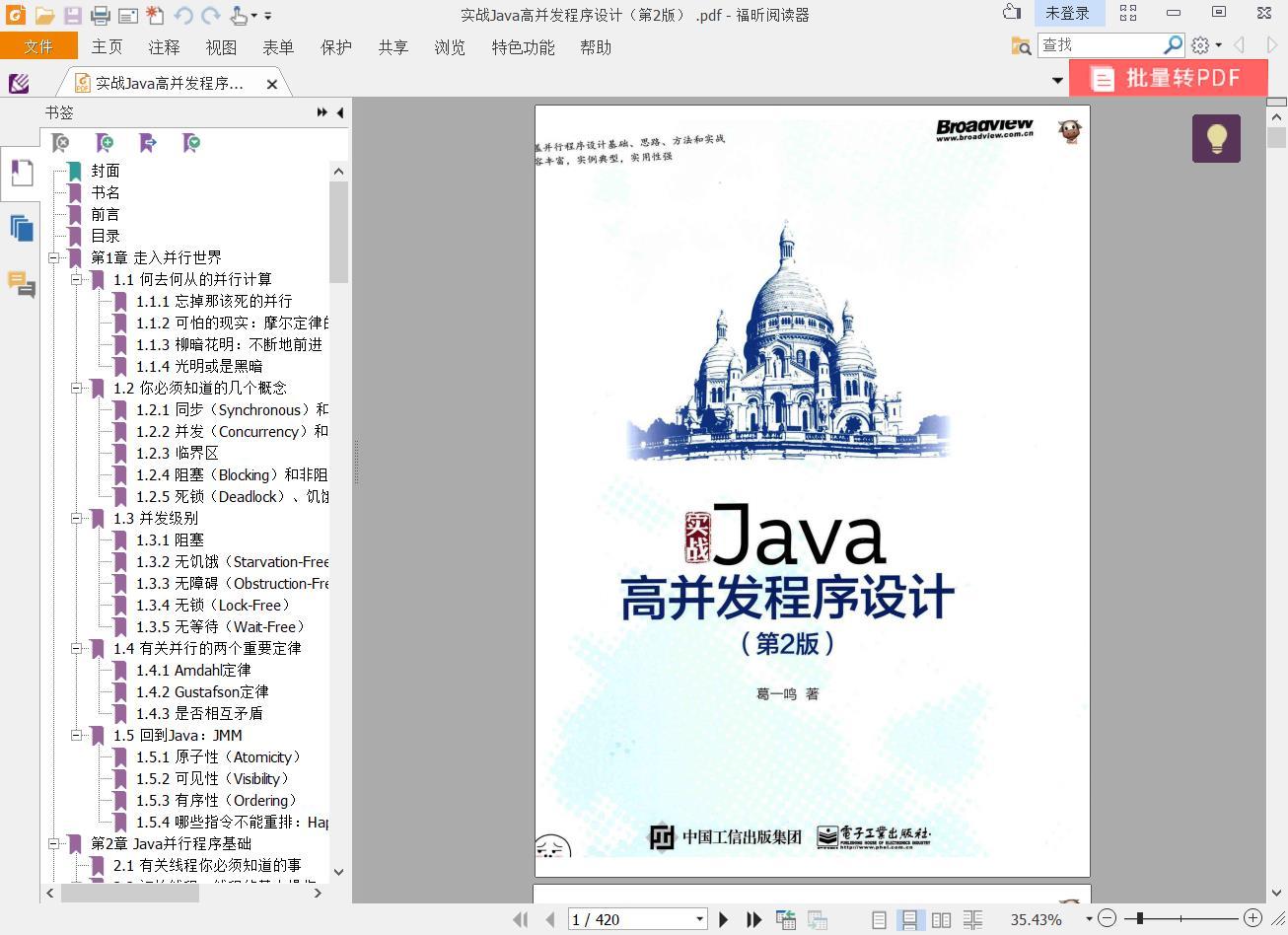This screenshot has height=935, width=1288.
Task: Click the zoom out minus button
Action: point(1107,918)
